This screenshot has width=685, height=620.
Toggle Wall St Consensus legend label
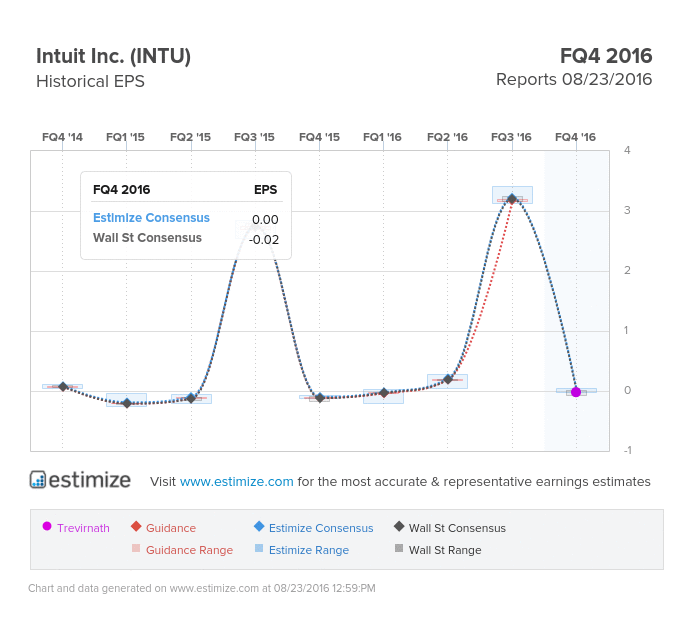tap(457, 528)
